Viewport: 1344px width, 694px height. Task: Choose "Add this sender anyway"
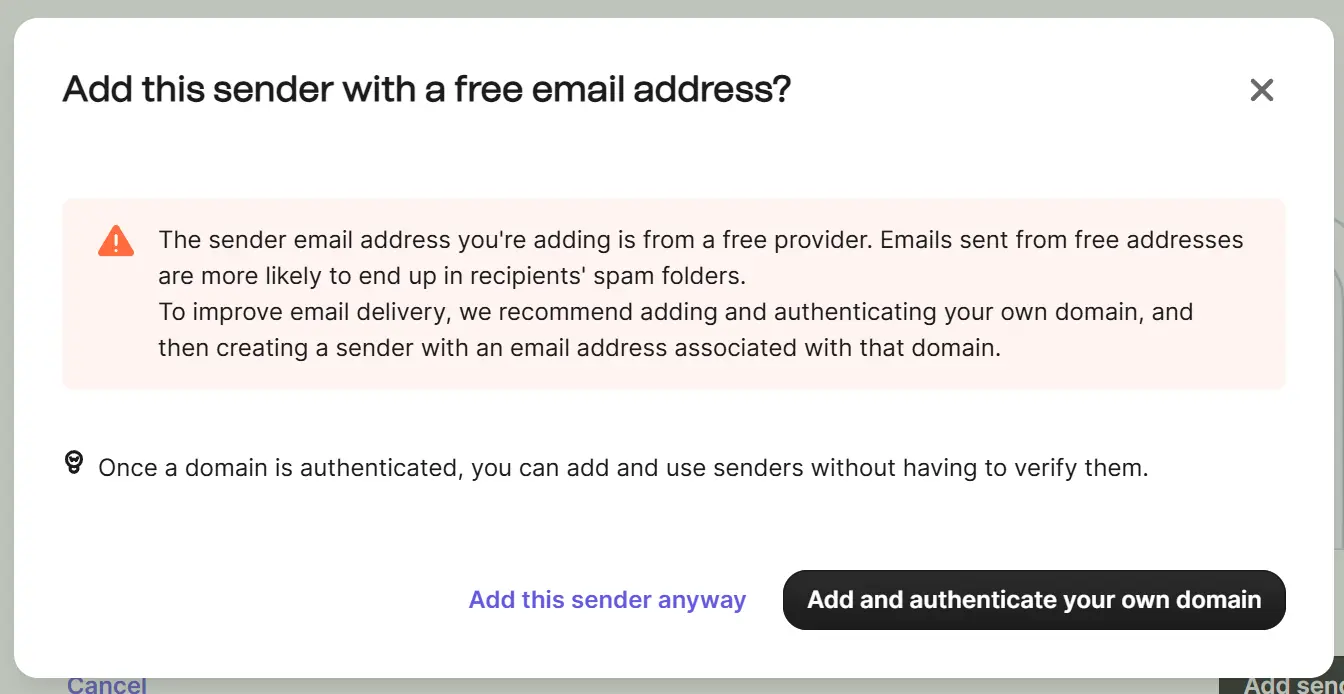607,600
